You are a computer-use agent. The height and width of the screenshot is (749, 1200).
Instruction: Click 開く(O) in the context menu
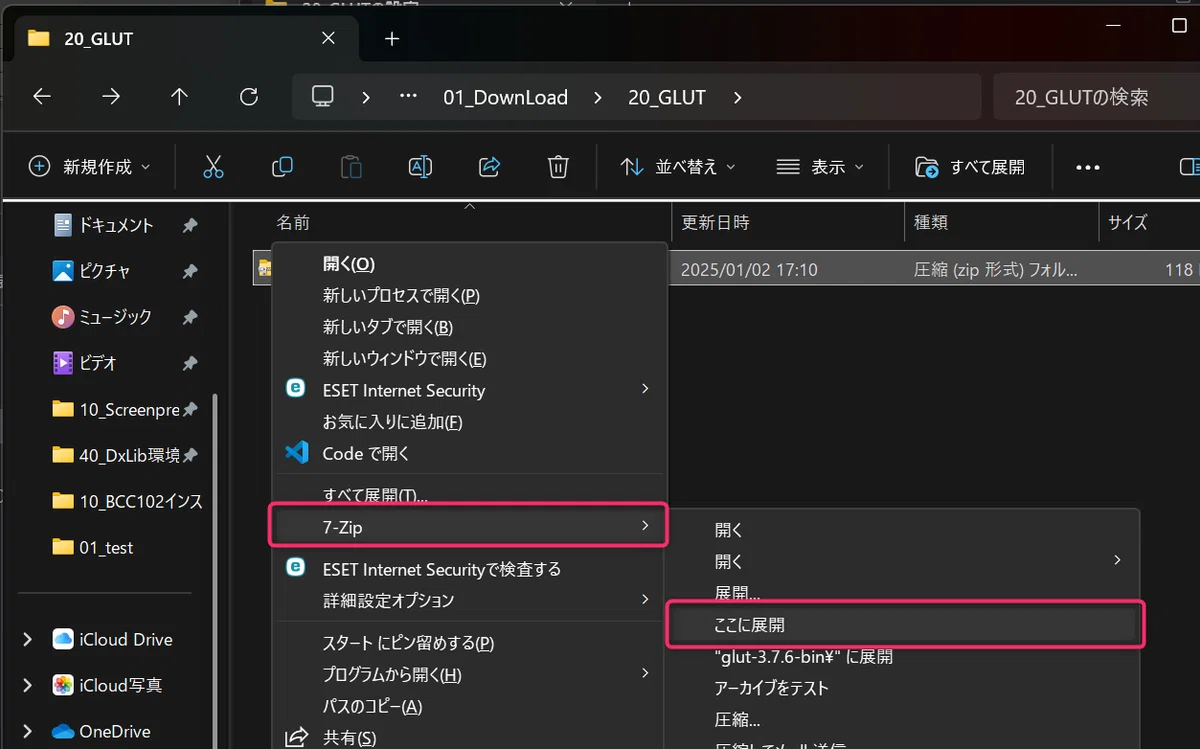(470, 263)
